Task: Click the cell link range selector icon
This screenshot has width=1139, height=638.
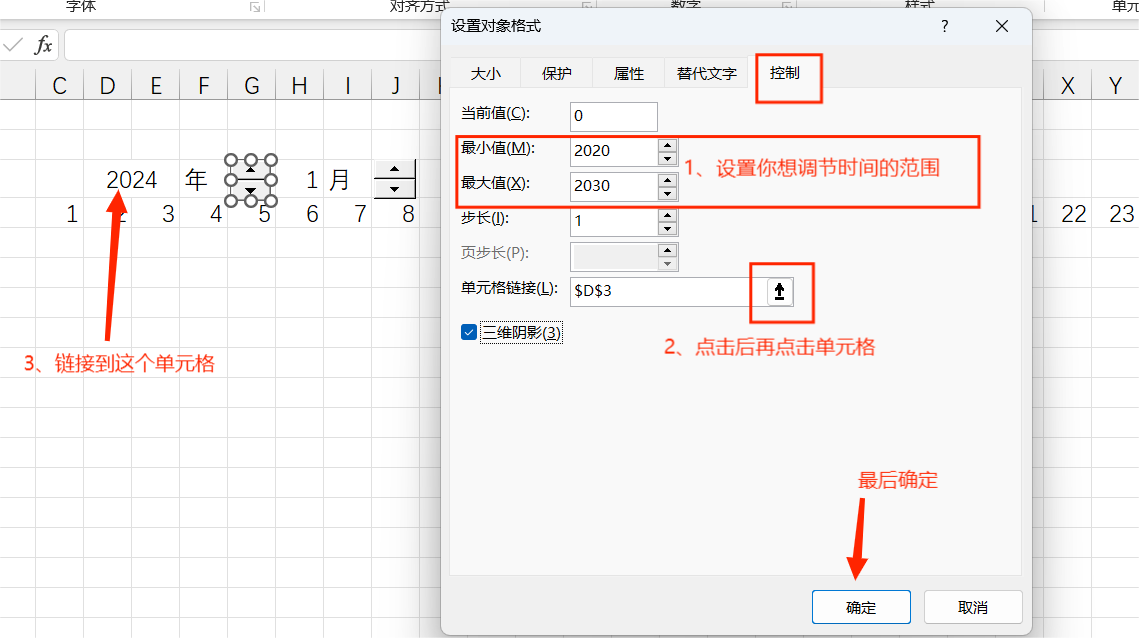Action: 778,291
